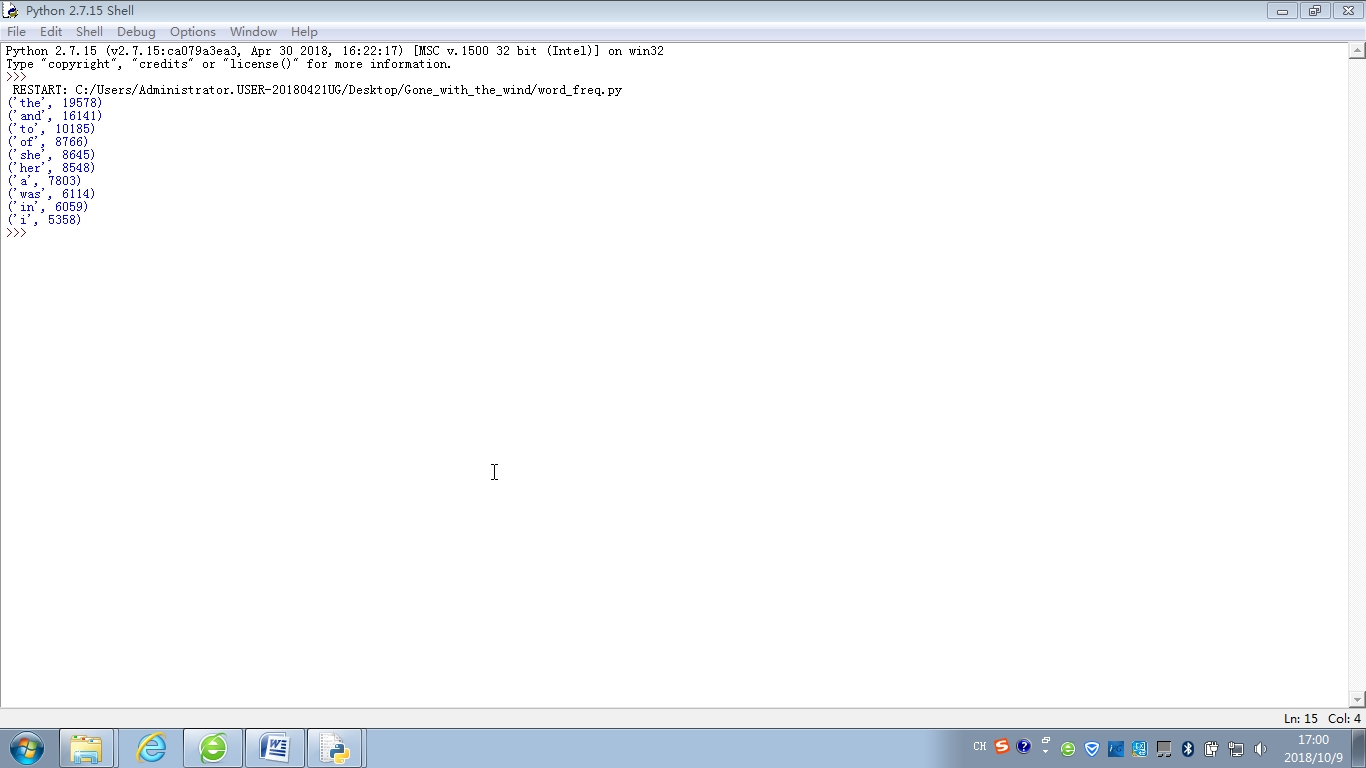This screenshot has height=768, width=1366.
Task: Close the Python 2.7.15 Shell window
Action: (1347, 11)
